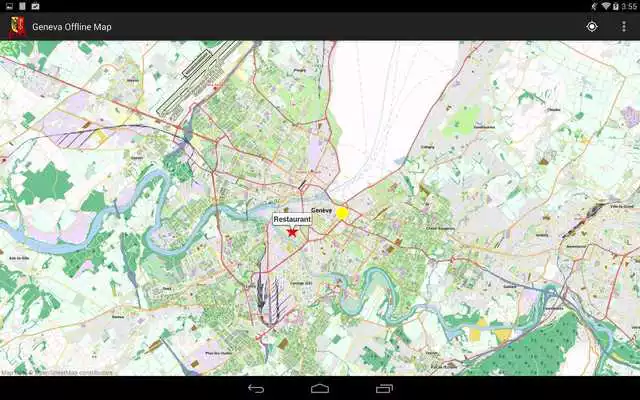640x400 pixels.
Task: Tap the yellow circle map marker
Action: [342, 213]
